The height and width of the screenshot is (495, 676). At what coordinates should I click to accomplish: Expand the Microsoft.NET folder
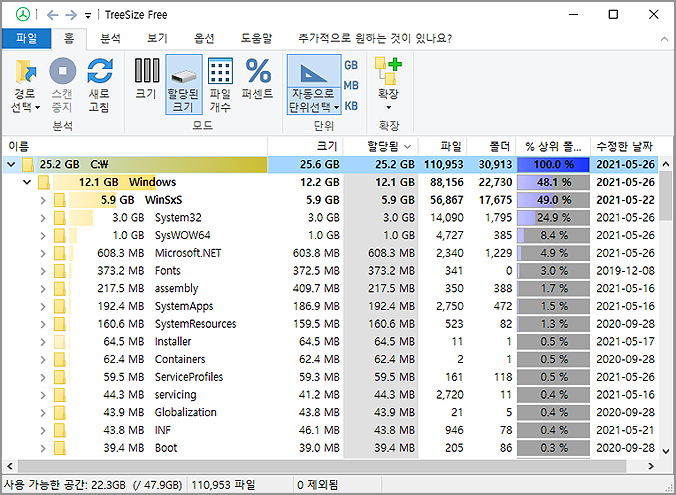(43, 253)
